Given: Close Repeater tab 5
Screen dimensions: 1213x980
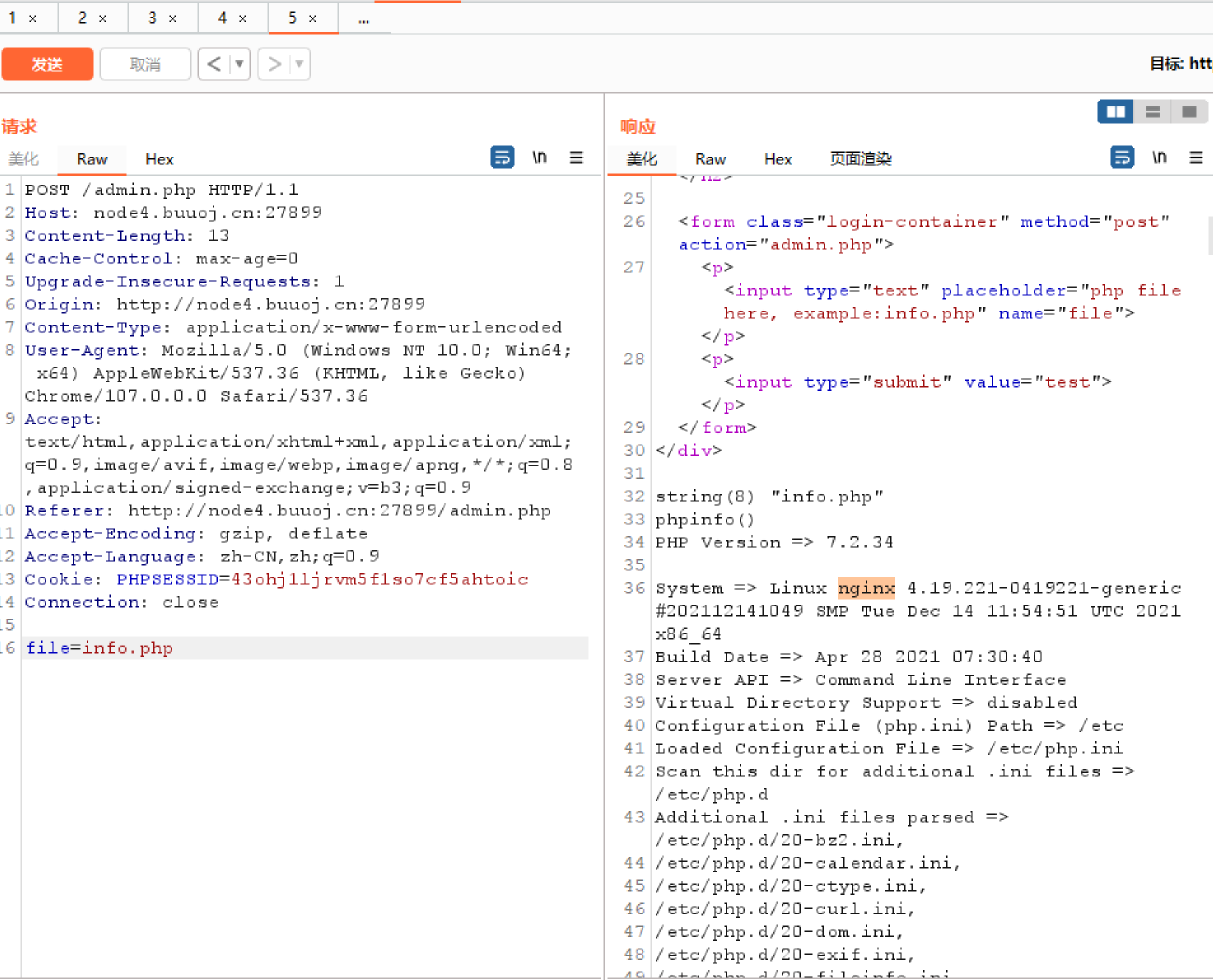Looking at the screenshot, I should (313, 19).
